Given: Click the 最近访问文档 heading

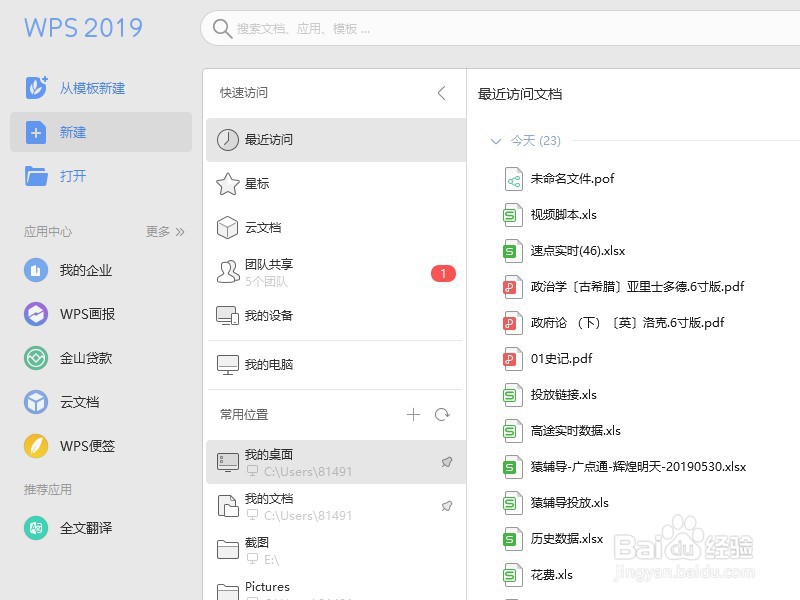Looking at the screenshot, I should [520, 94].
